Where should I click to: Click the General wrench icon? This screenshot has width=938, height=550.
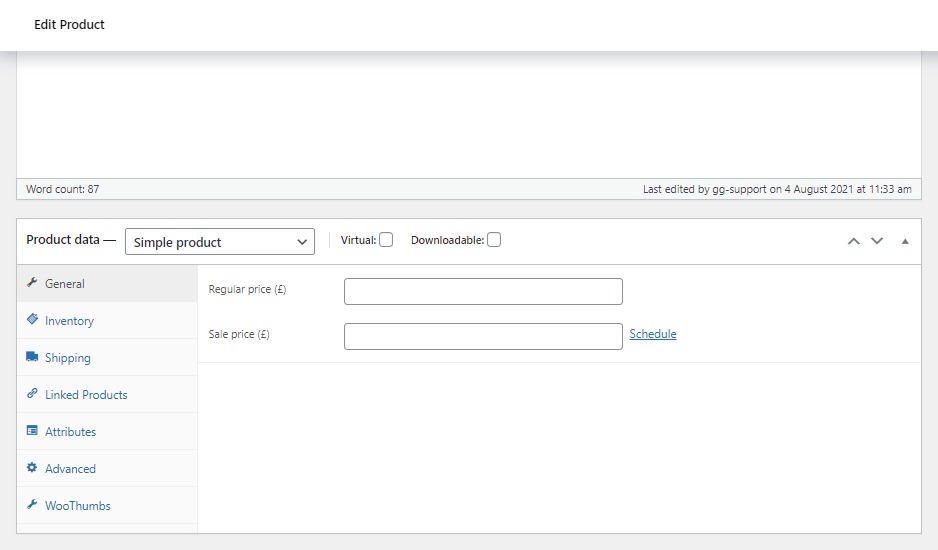point(32,282)
